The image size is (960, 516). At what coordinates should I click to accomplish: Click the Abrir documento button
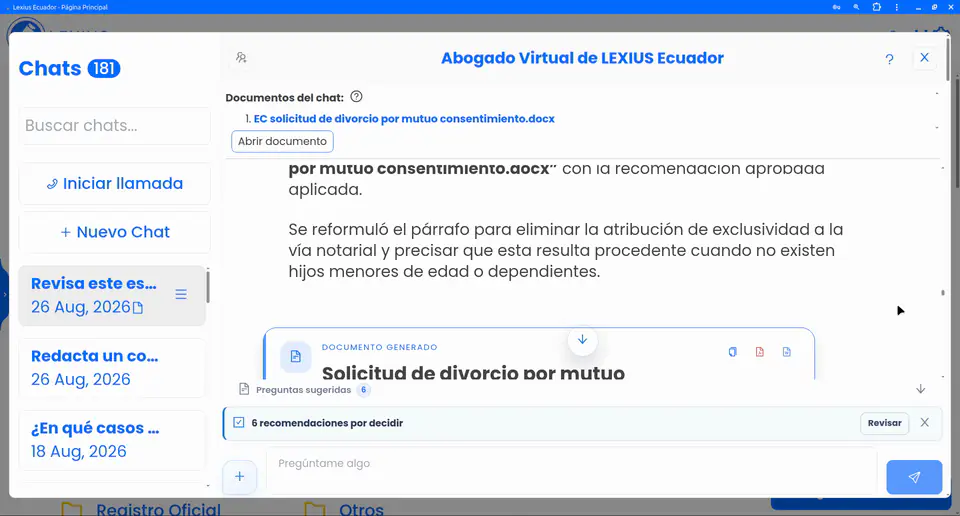point(282,141)
